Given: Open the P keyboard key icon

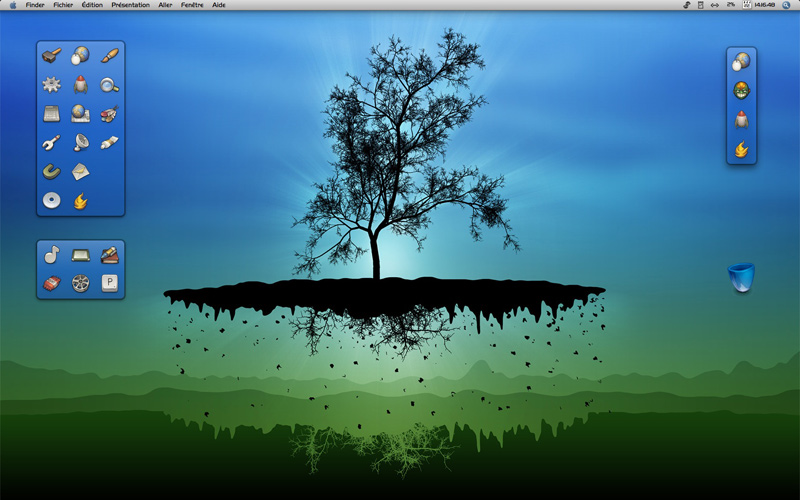Looking at the screenshot, I should pos(110,283).
